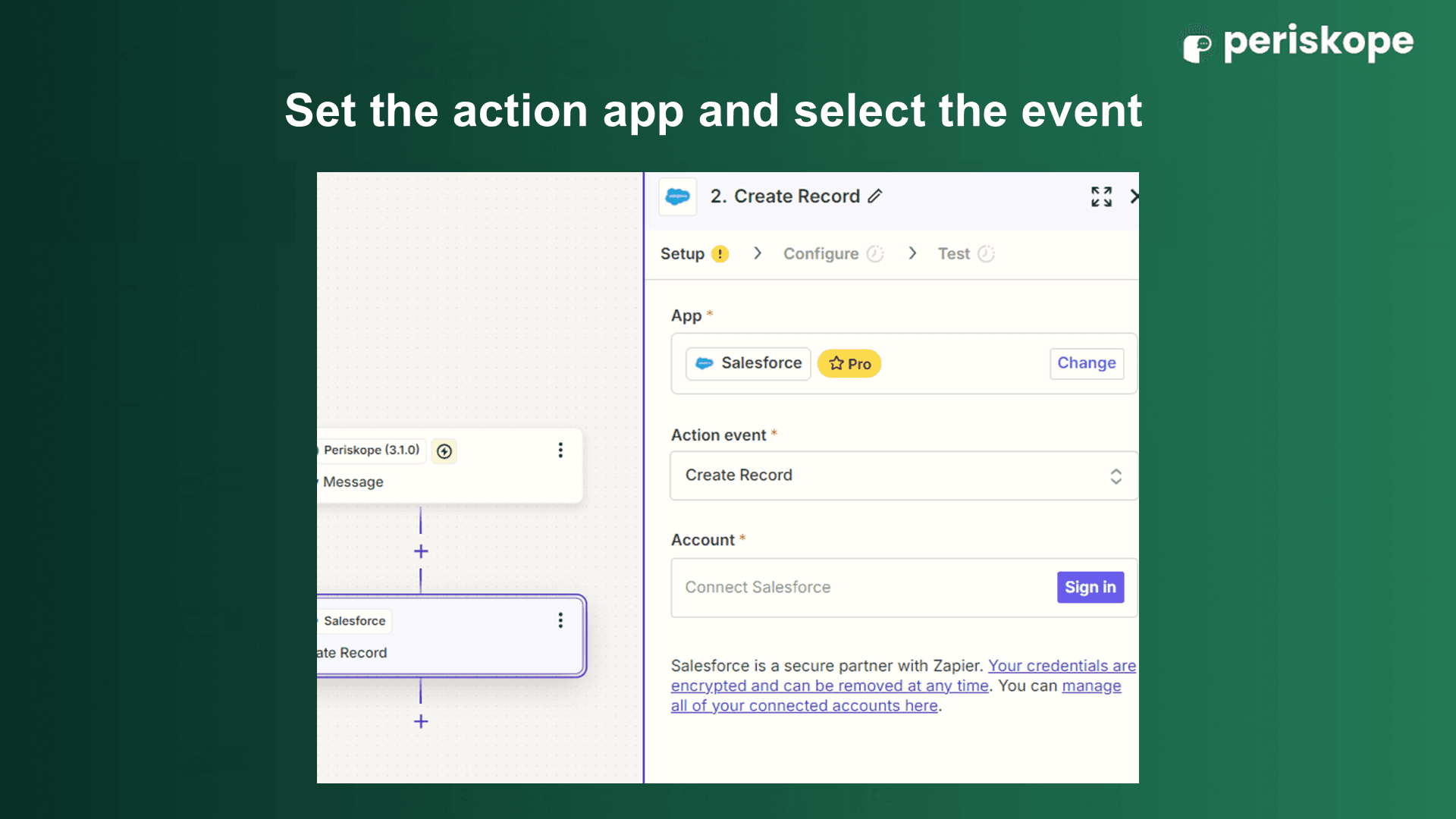Open the Periskope step's three-dot menu
Screen dimensions: 1456x819
pos(560,450)
